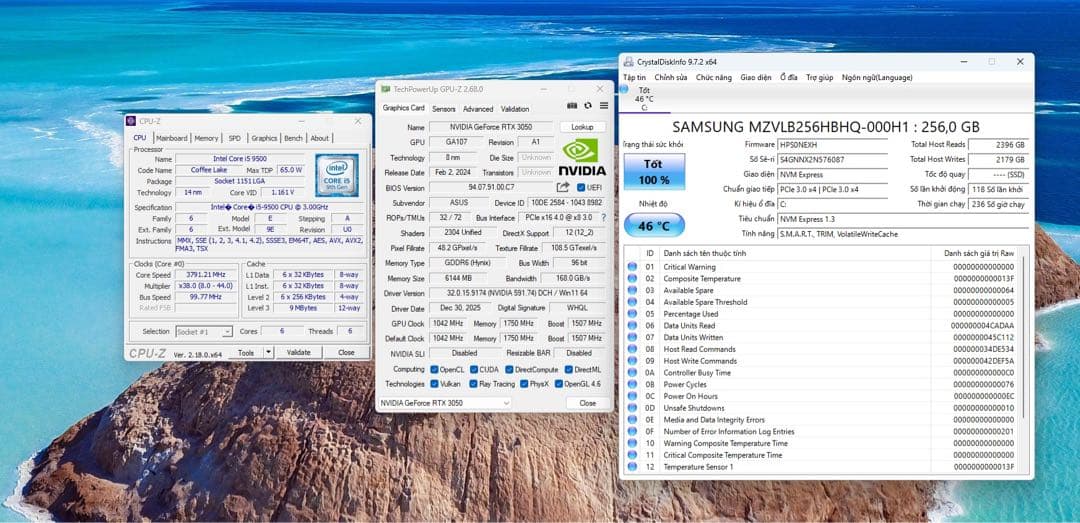Toggle the DirectML checkbox
The height and width of the screenshot is (523, 1080).
(x=568, y=369)
